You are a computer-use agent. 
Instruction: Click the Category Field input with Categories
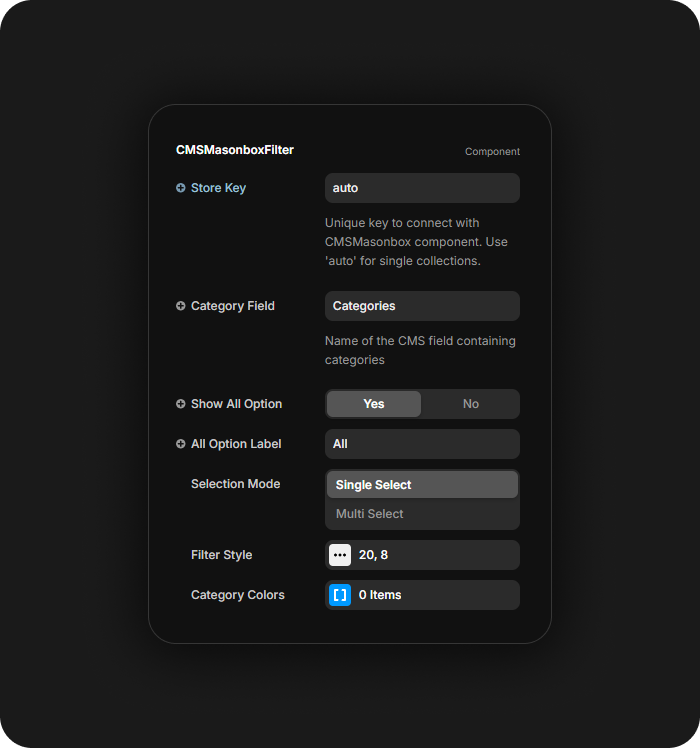(422, 306)
